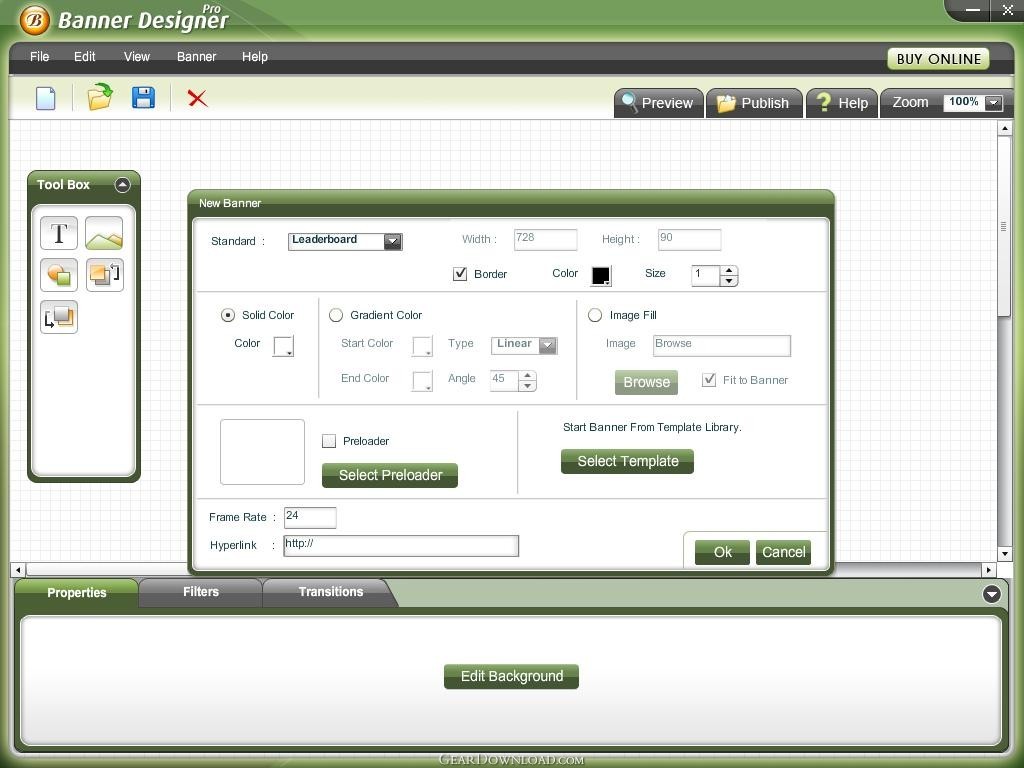The width and height of the screenshot is (1024, 768).
Task: Click the bring-forward layer tool icon
Action: pyautogui.click(x=104, y=275)
